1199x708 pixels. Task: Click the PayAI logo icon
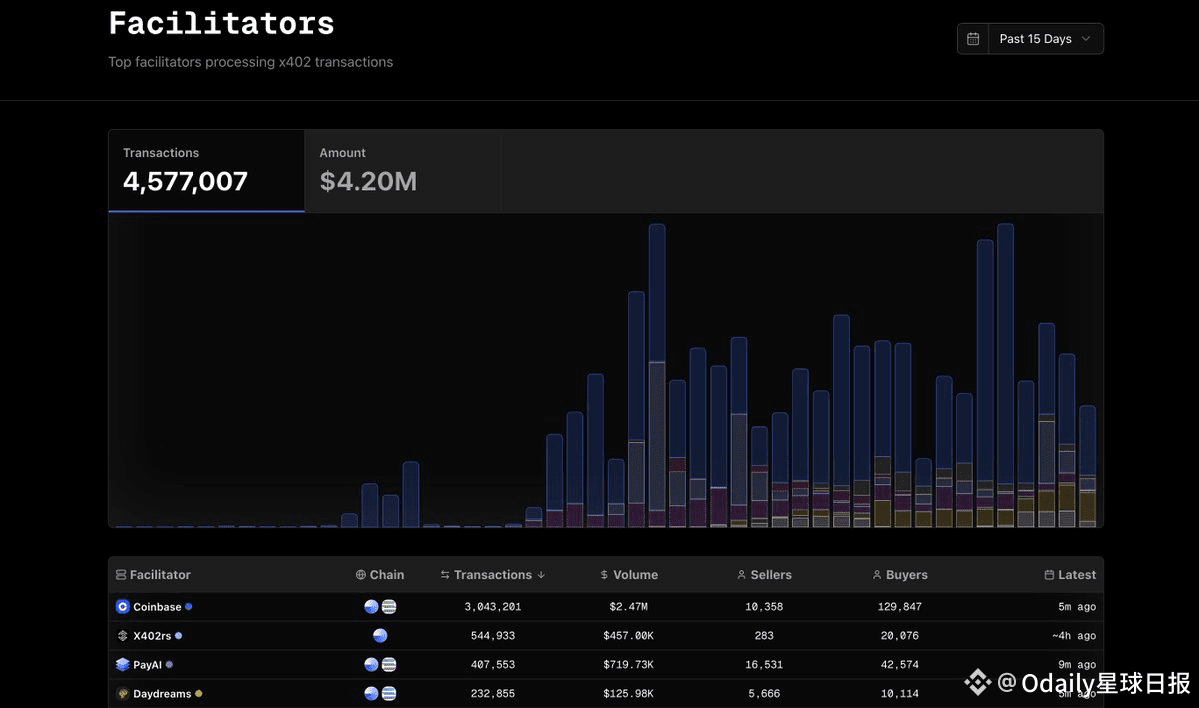(x=123, y=665)
